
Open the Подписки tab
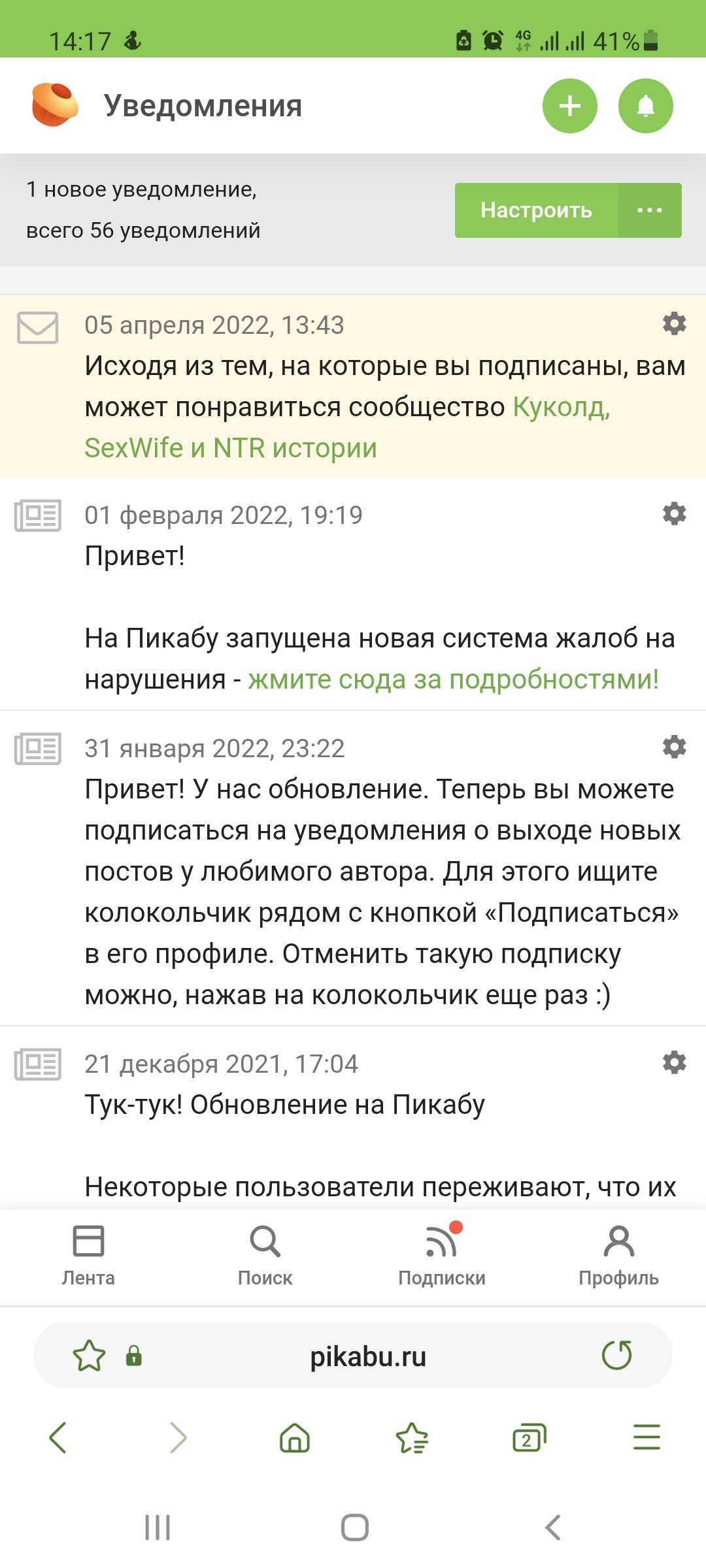click(442, 1254)
